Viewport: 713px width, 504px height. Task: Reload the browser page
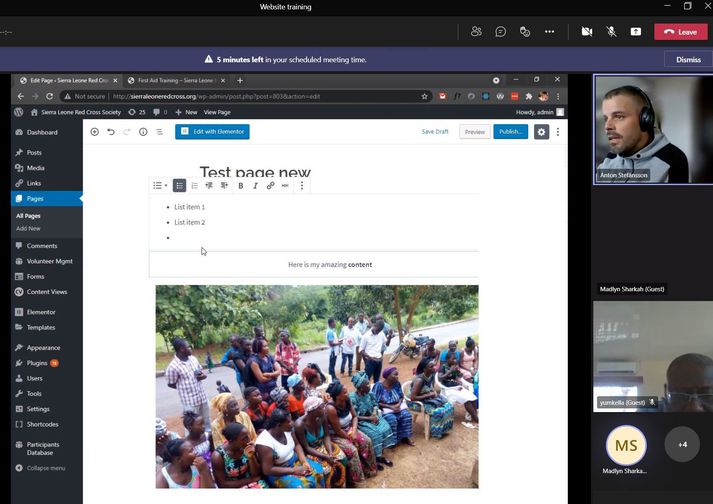50,96
